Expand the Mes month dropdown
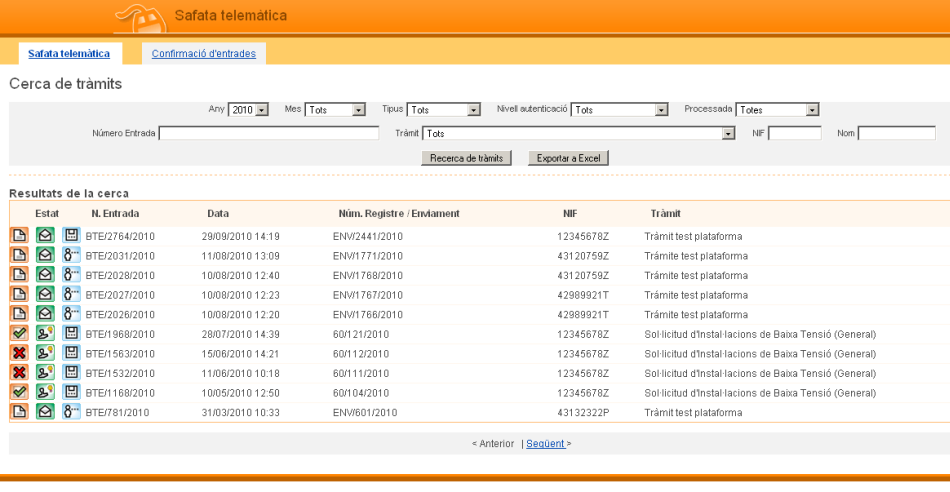 335,110
